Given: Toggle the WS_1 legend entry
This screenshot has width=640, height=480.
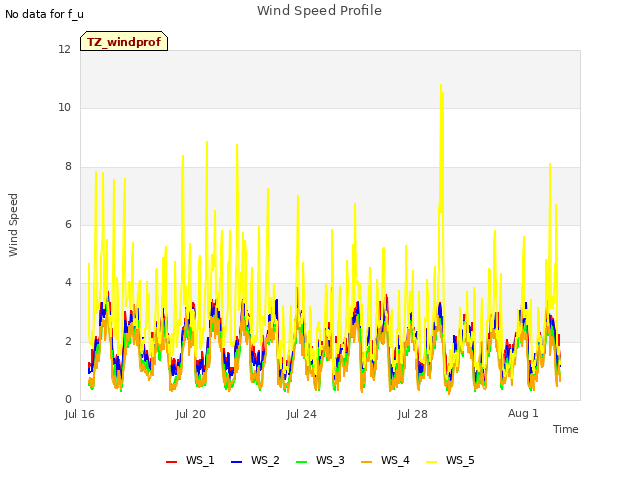Looking at the screenshot, I should click(x=190, y=460).
